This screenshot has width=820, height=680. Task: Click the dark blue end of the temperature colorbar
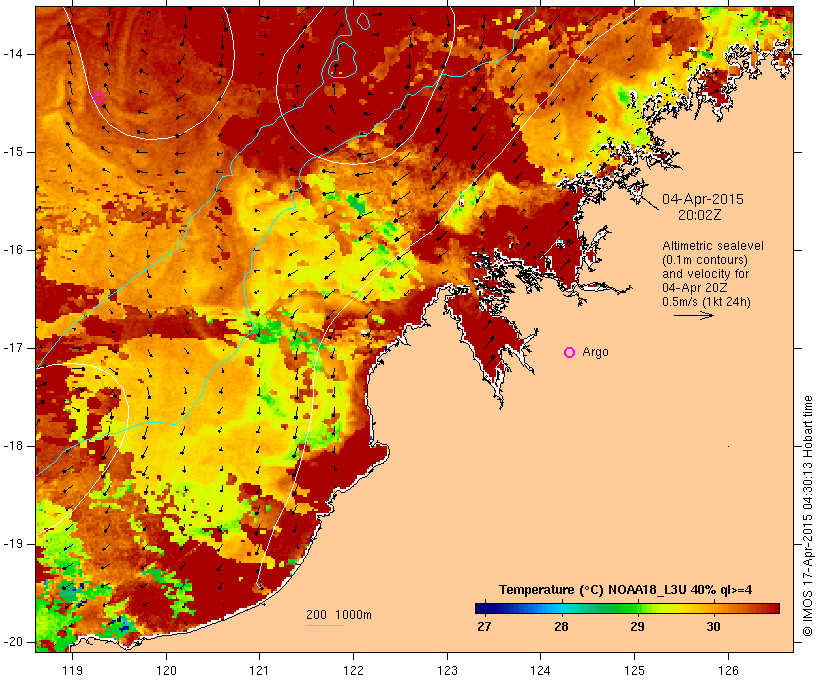(484, 608)
